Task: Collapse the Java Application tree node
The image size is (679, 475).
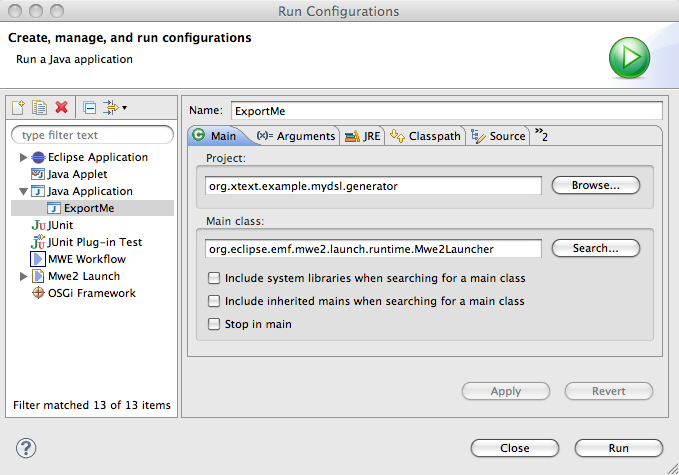Action: pyautogui.click(x=23, y=191)
